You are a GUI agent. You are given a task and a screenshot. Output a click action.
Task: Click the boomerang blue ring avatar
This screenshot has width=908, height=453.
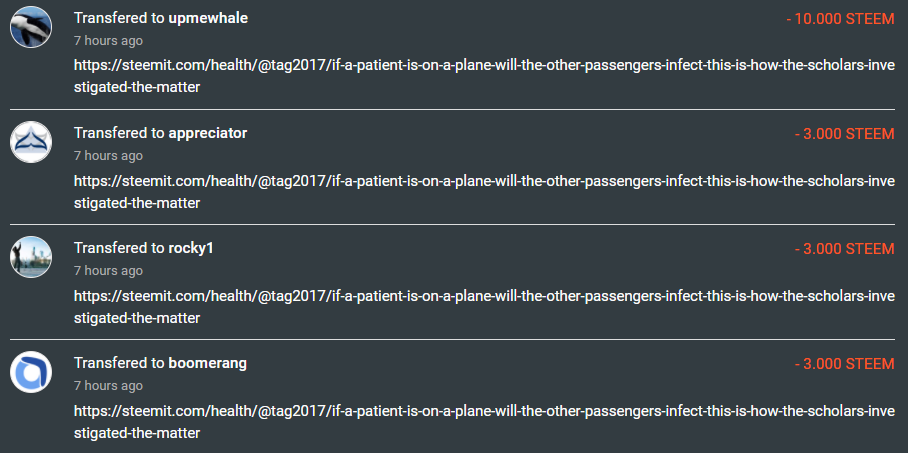tap(31, 371)
